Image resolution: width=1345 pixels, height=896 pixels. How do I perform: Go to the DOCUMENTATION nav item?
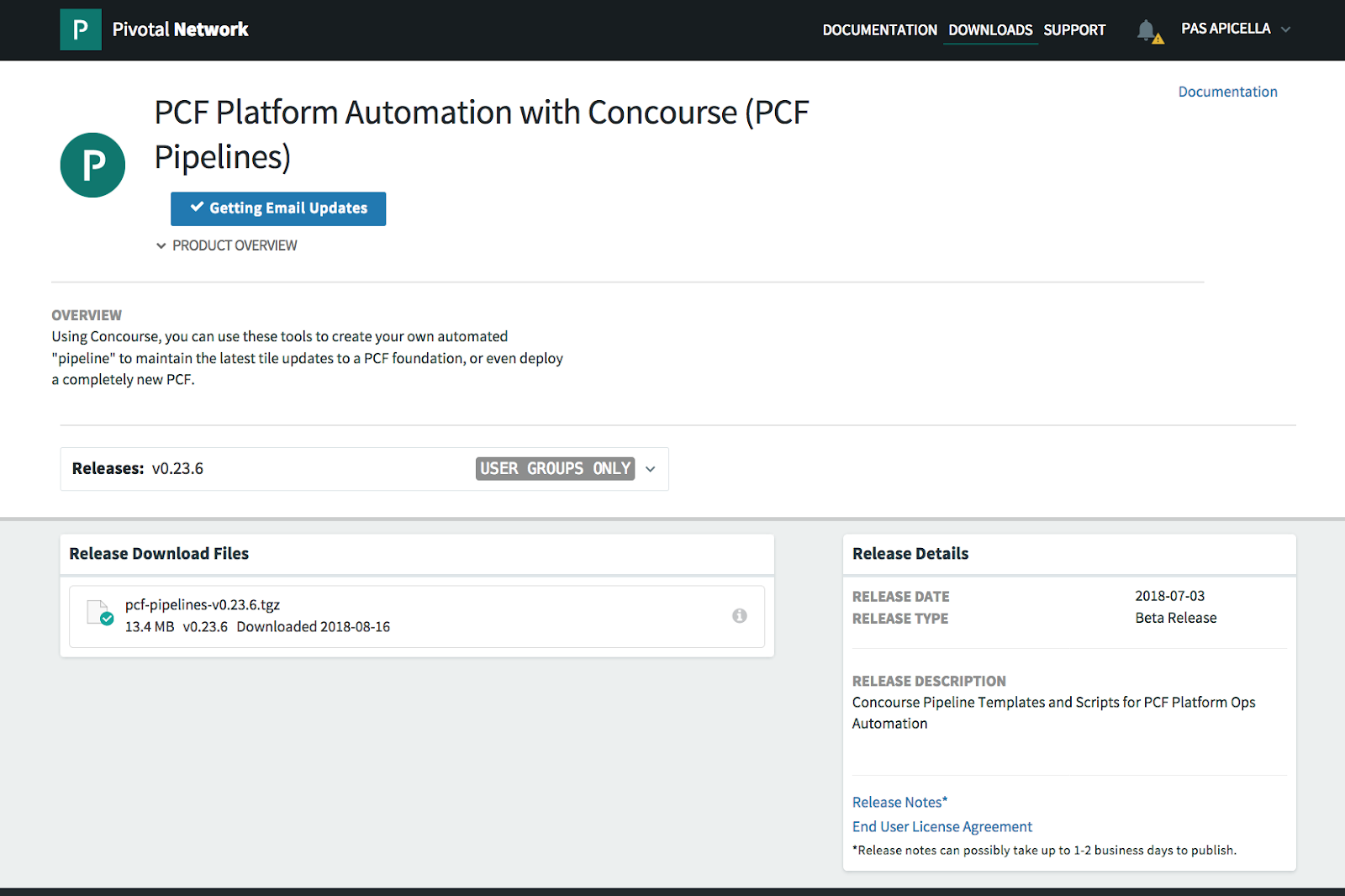(879, 30)
